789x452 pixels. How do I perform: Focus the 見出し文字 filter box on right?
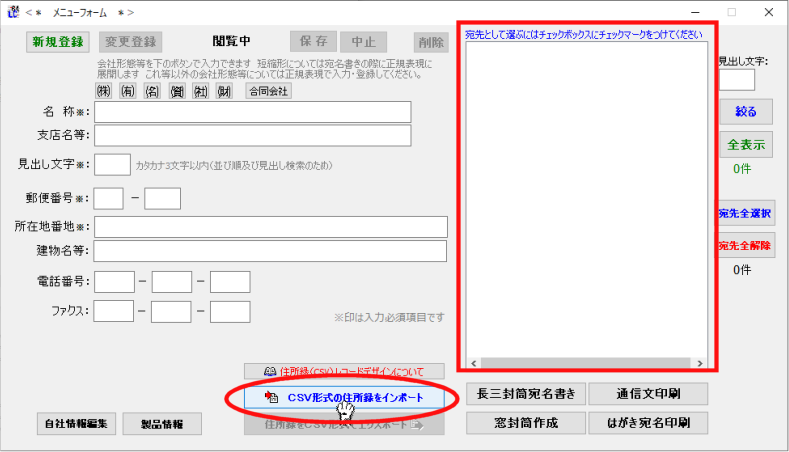737,80
